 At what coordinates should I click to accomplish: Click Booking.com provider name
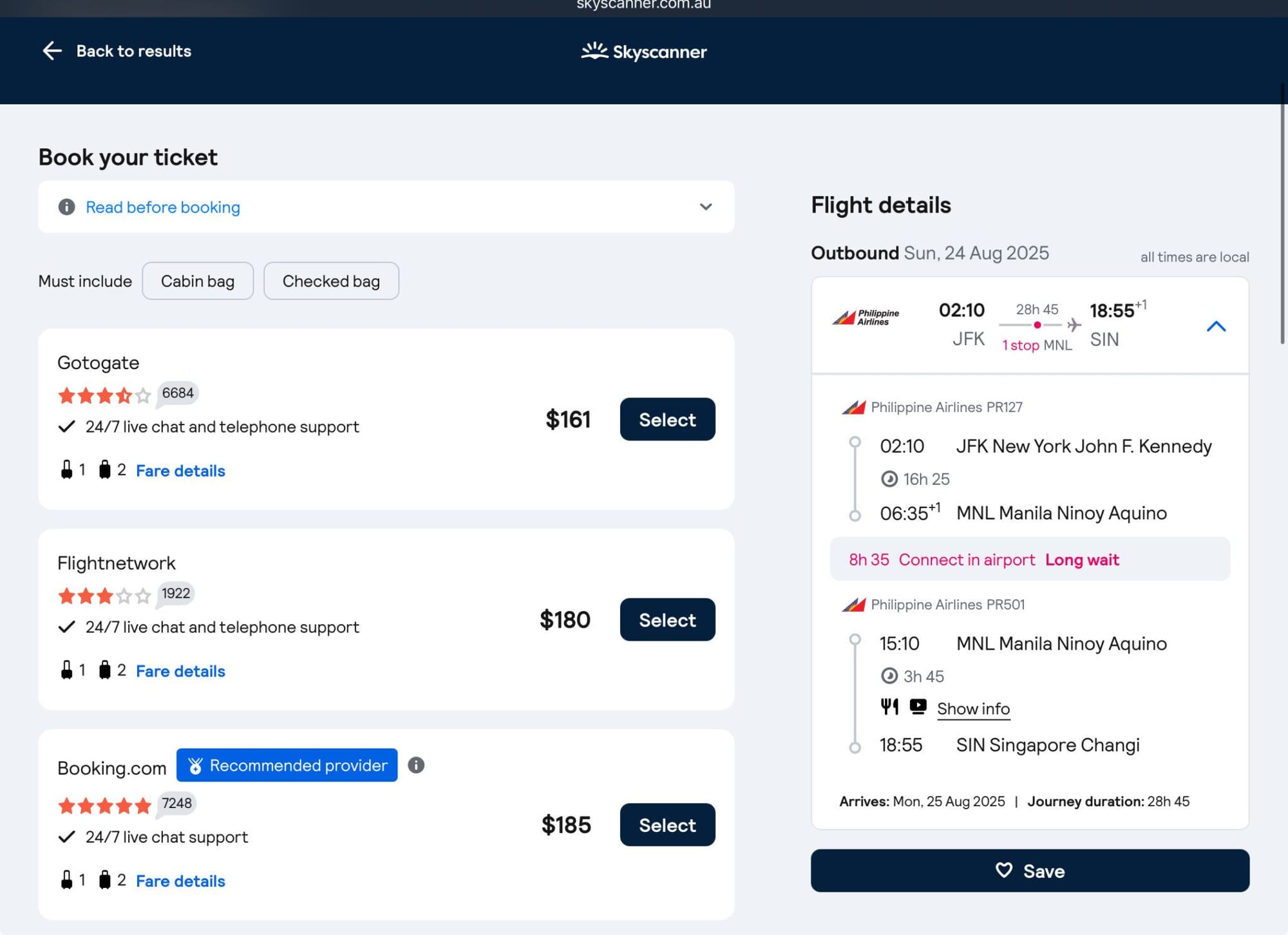point(112,768)
